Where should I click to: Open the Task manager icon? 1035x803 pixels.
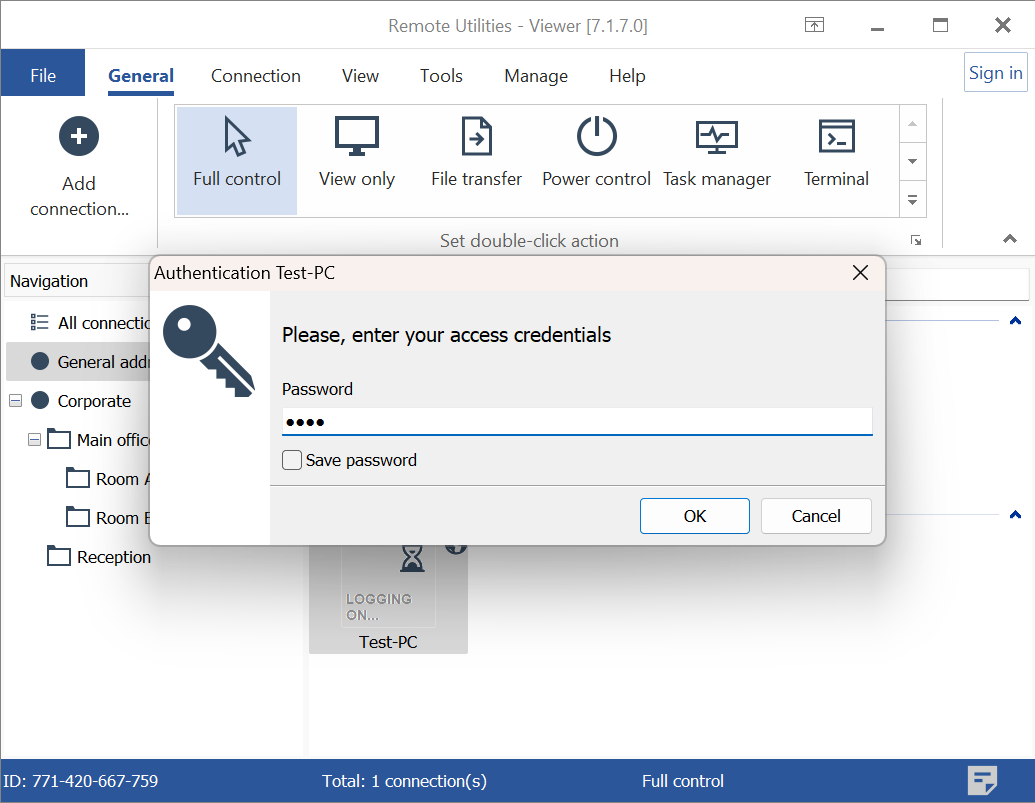pos(717,138)
